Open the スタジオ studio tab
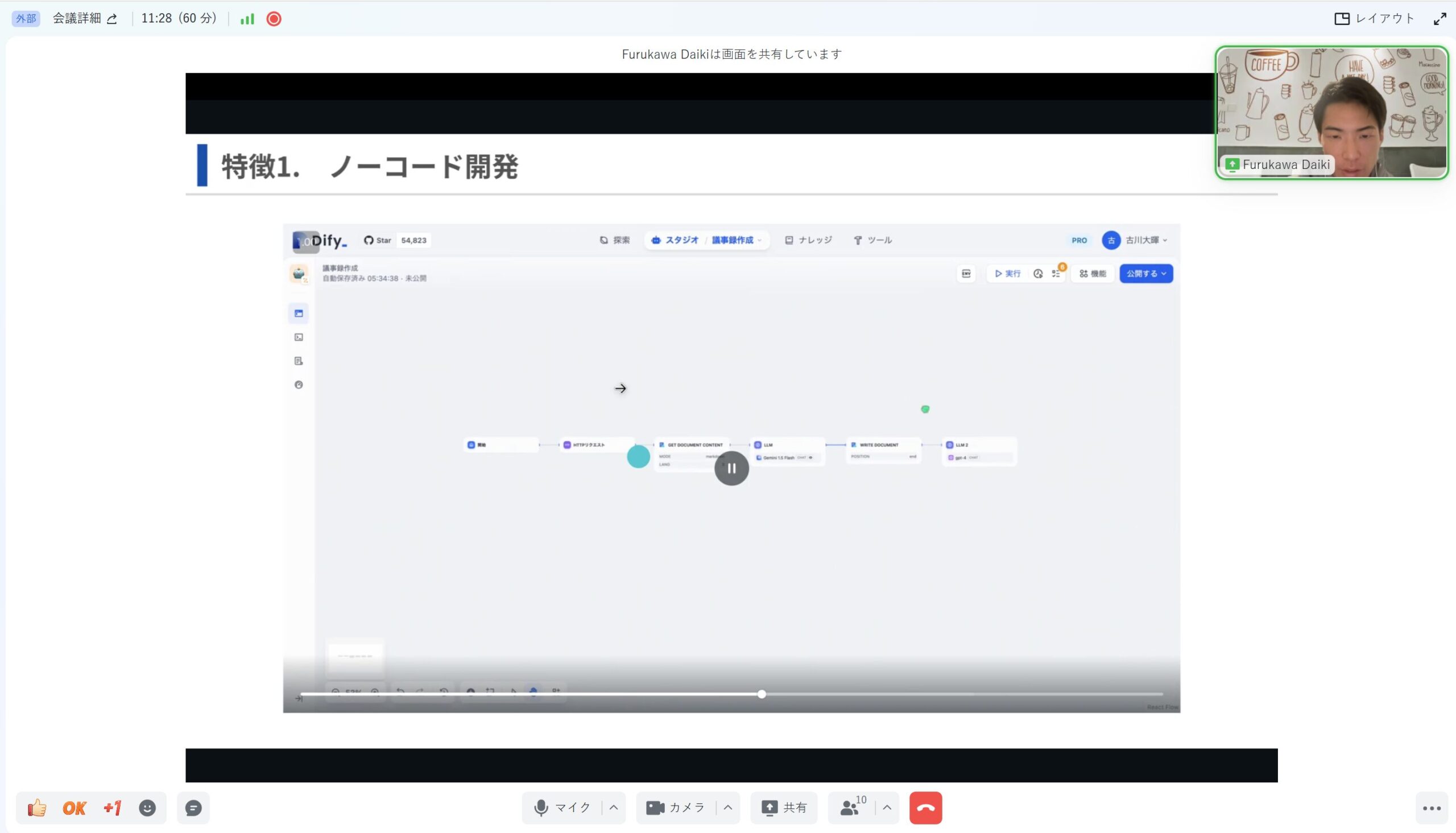 (x=675, y=240)
